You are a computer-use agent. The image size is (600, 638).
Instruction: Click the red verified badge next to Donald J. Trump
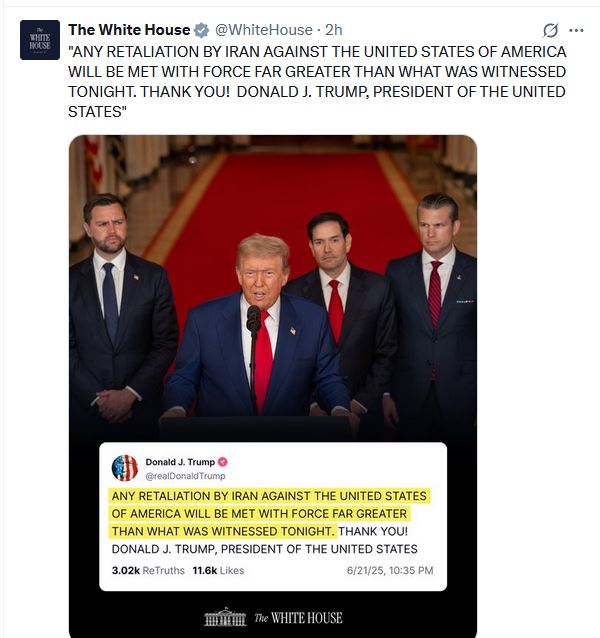[223, 462]
